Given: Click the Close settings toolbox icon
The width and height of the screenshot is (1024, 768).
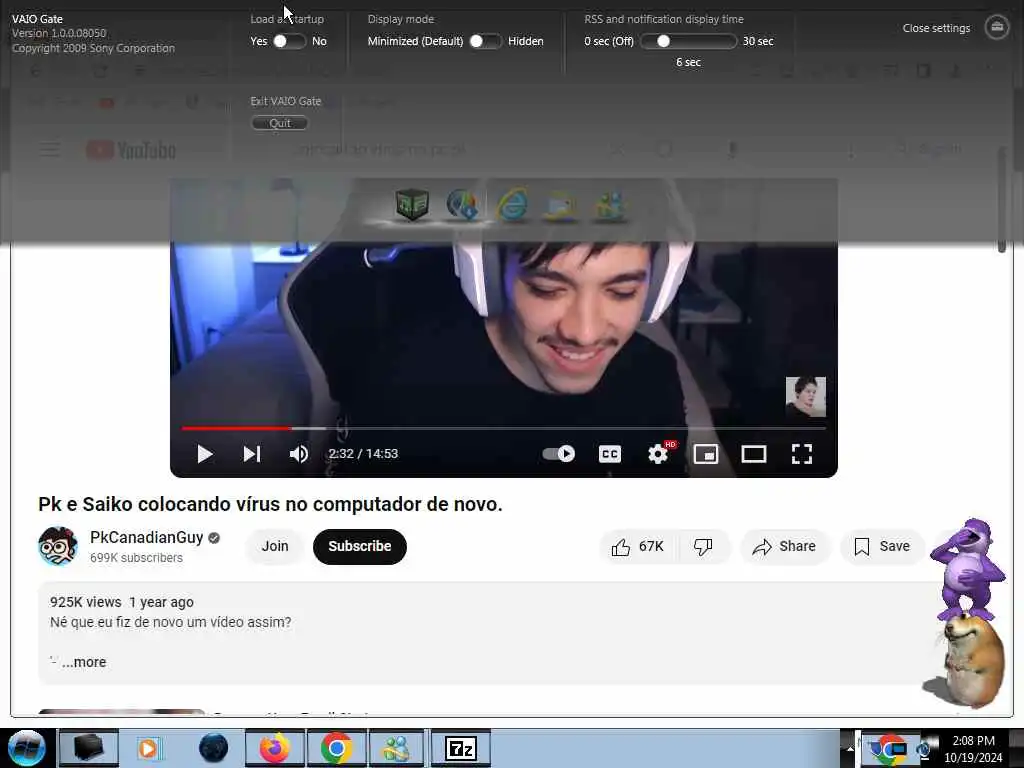Looking at the screenshot, I should click(997, 27).
